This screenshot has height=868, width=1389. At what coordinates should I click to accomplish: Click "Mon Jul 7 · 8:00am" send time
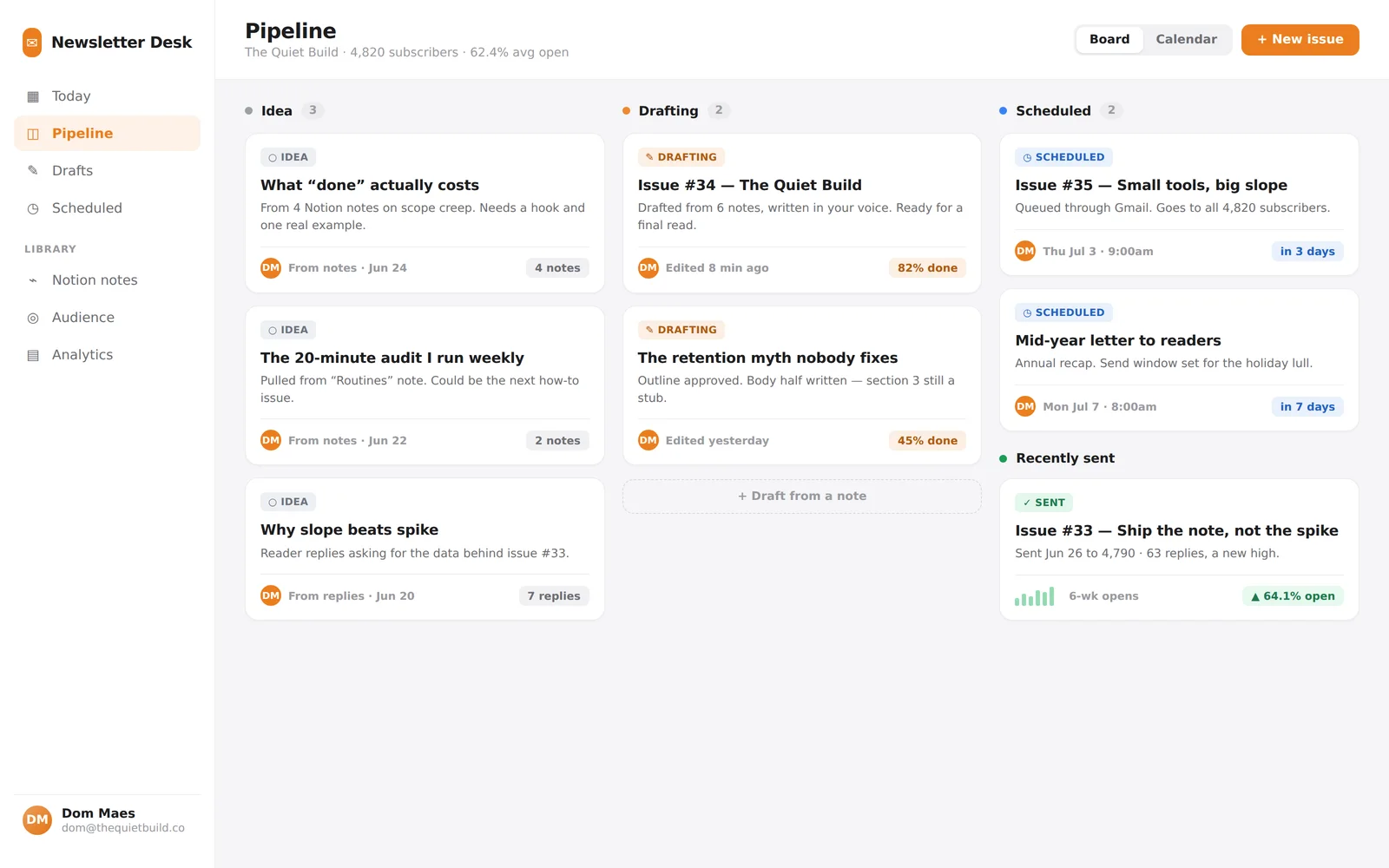pos(1099,407)
